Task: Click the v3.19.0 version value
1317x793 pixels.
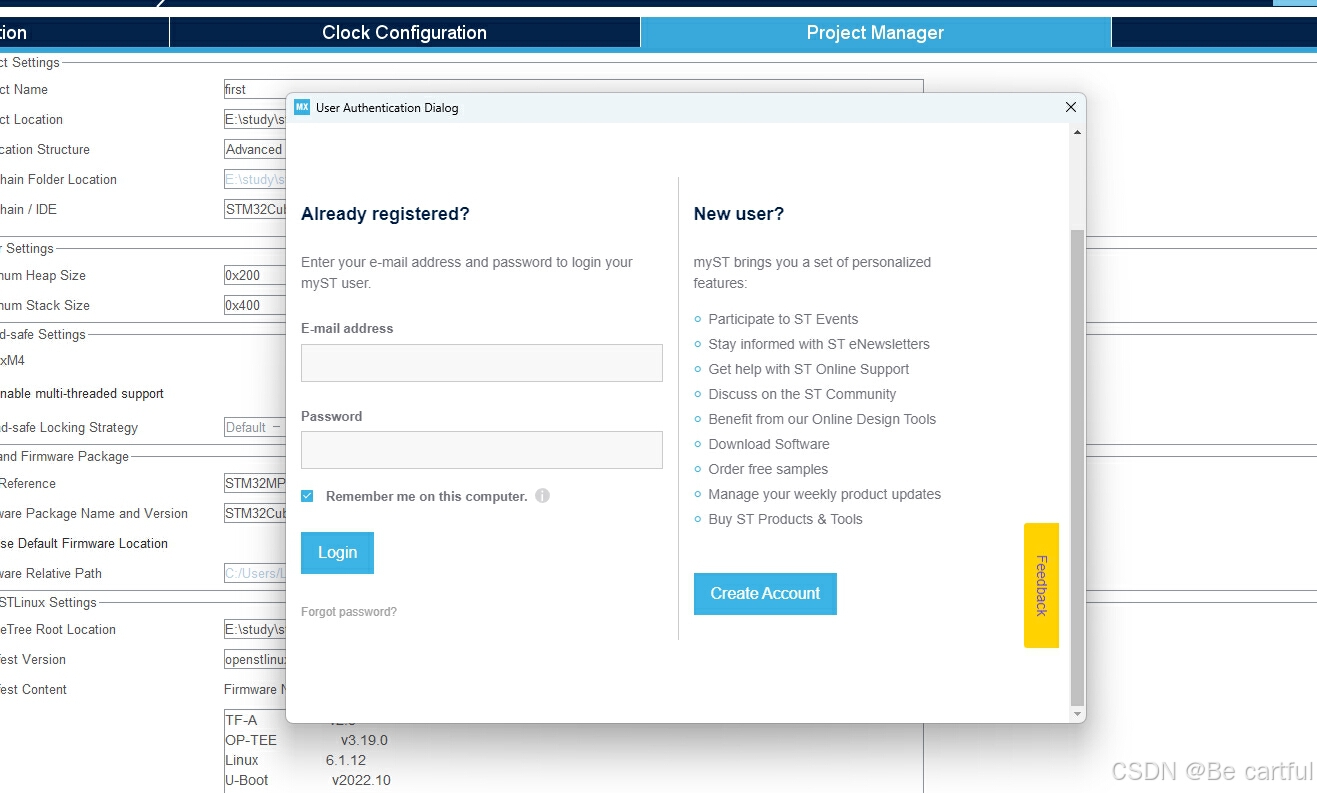Action: click(364, 740)
